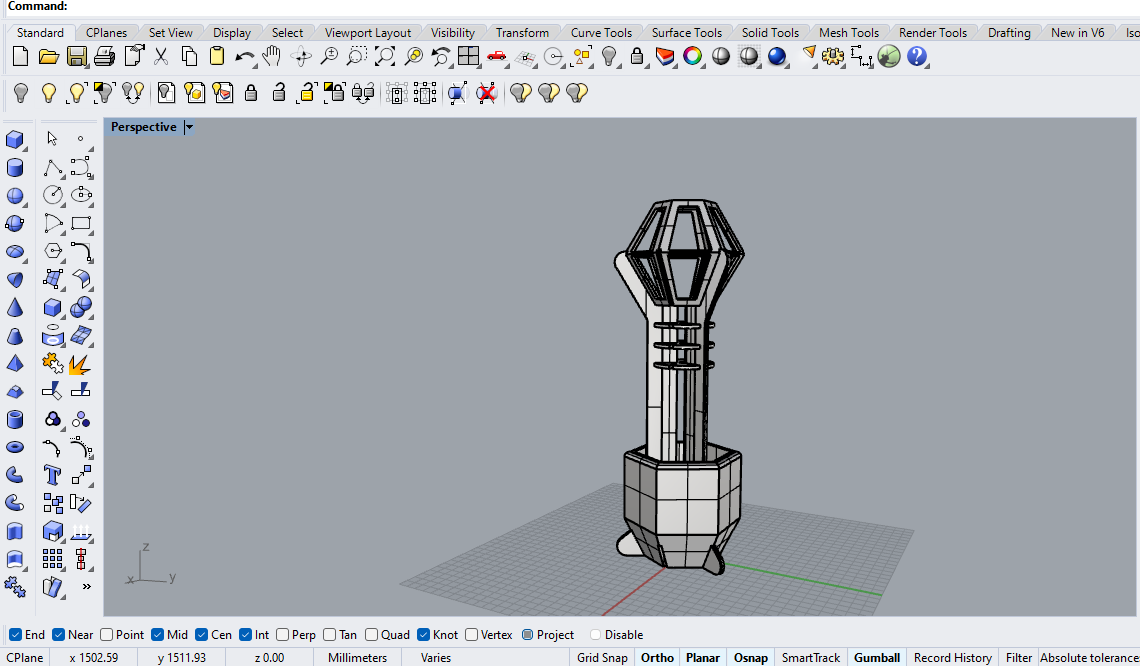Toggle the Project osnap option
This screenshot has width=1140, height=666.
tap(528, 635)
